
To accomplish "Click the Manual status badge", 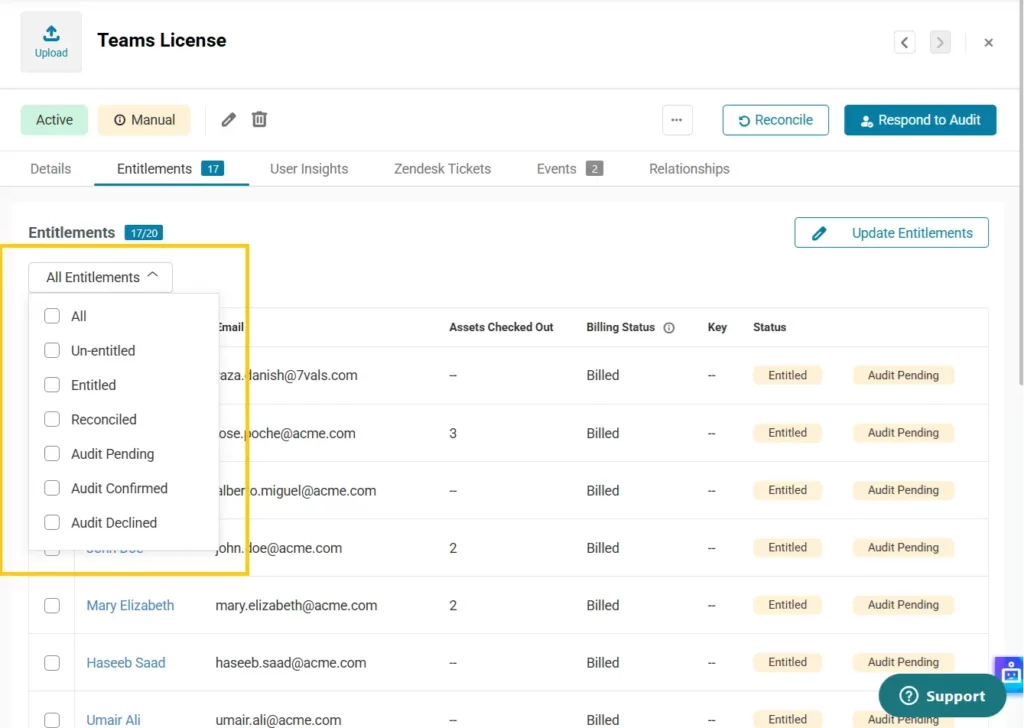I will (144, 120).
